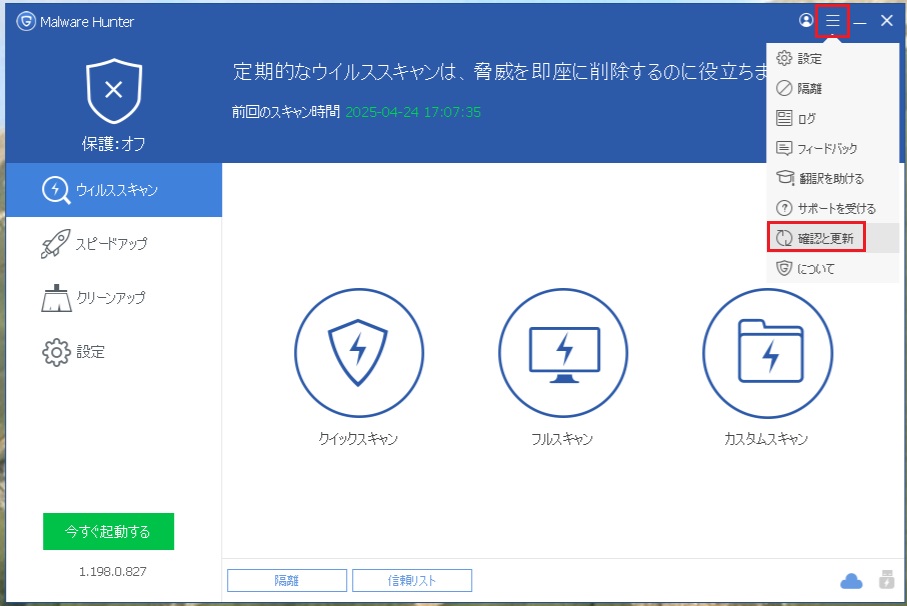Image resolution: width=907 pixels, height=606 pixels.
Task: Open the 信頼リスト button
Action: point(412,581)
